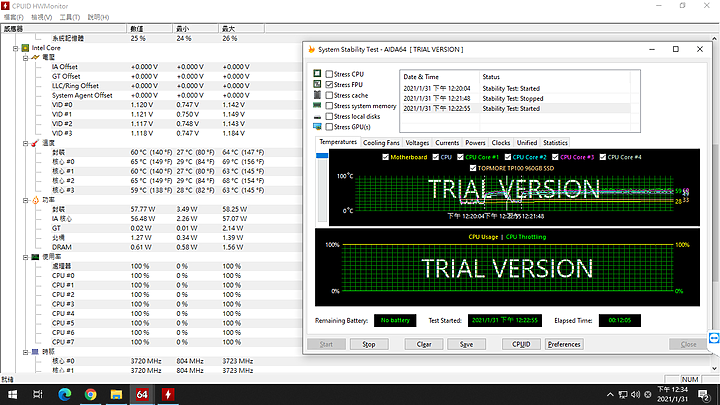720x405 pixels.
Task: Open File Explorer from the taskbar
Action: 116,394
